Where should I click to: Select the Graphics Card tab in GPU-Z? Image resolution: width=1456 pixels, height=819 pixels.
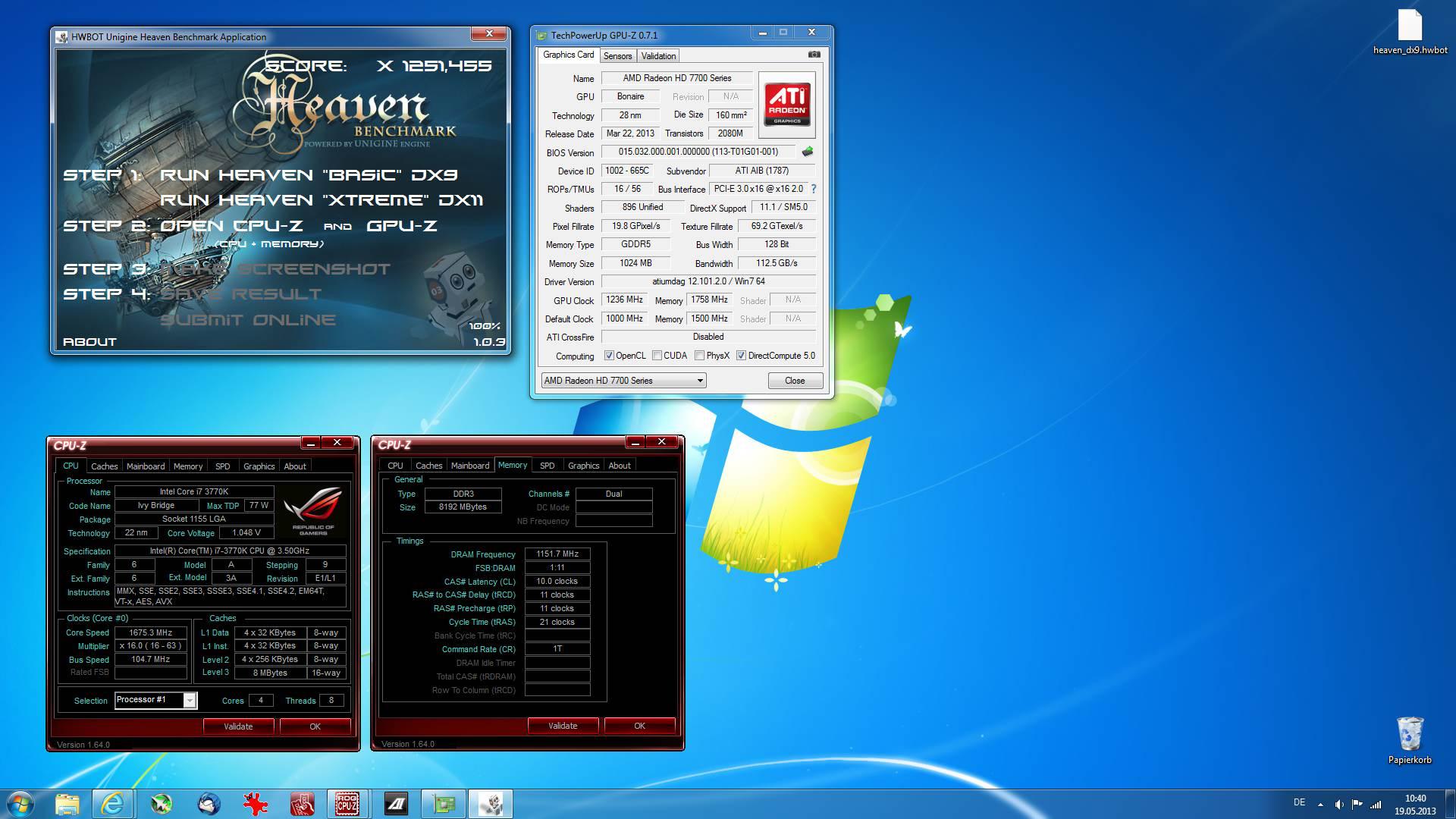coord(569,55)
